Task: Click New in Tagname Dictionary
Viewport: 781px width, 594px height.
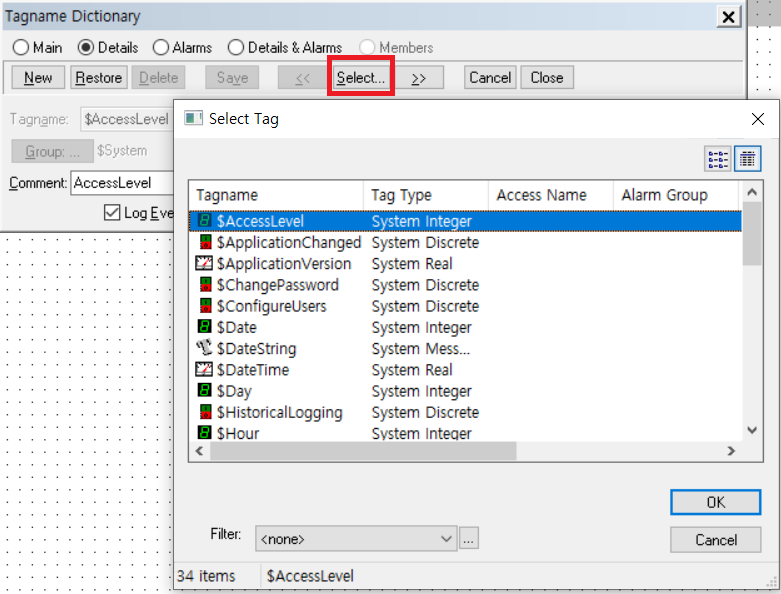Action: pyautogui.click(x=38, y=78)
